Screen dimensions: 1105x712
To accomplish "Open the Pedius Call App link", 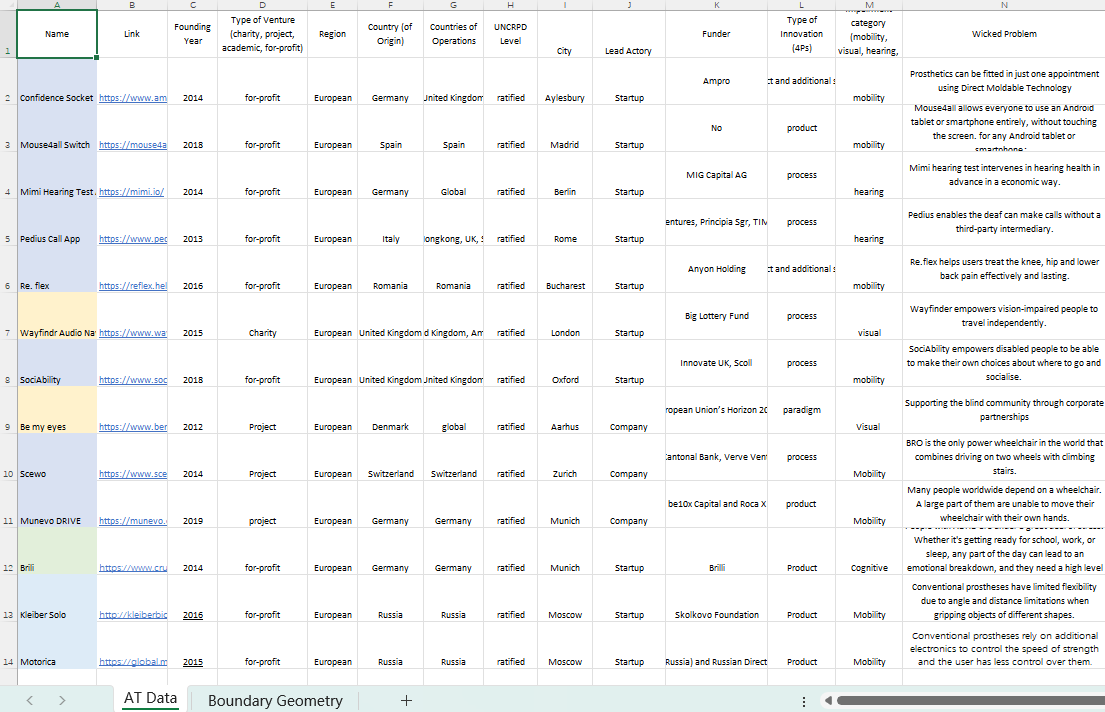I will [x=133, y=239].
